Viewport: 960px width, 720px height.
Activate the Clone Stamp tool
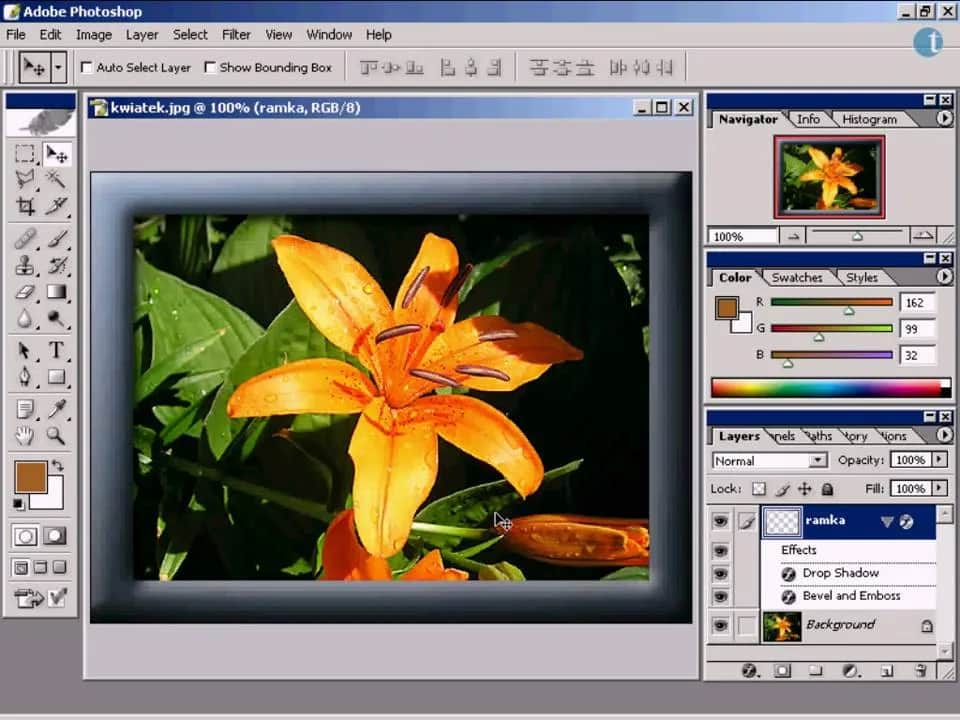[x=25, y=265]
